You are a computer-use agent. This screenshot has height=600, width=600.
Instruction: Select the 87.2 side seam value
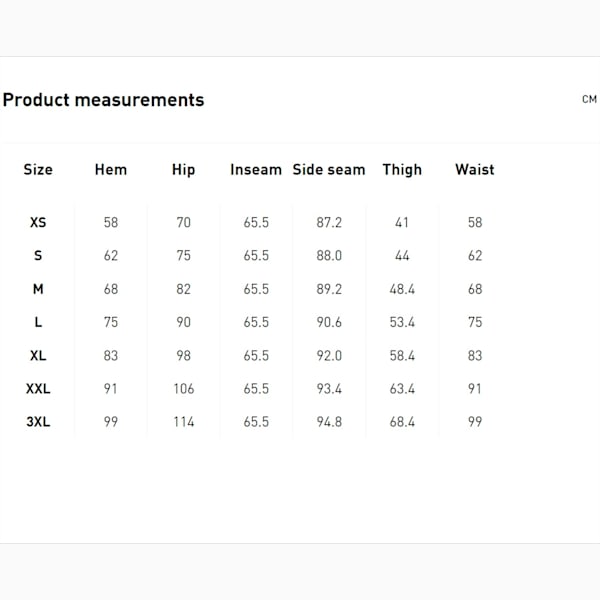pyautogui.click(x=329, y=222)
